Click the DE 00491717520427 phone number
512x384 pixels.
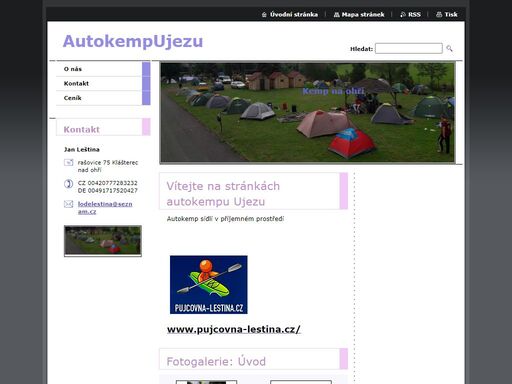pyautogui.click(x=107, y=191)
